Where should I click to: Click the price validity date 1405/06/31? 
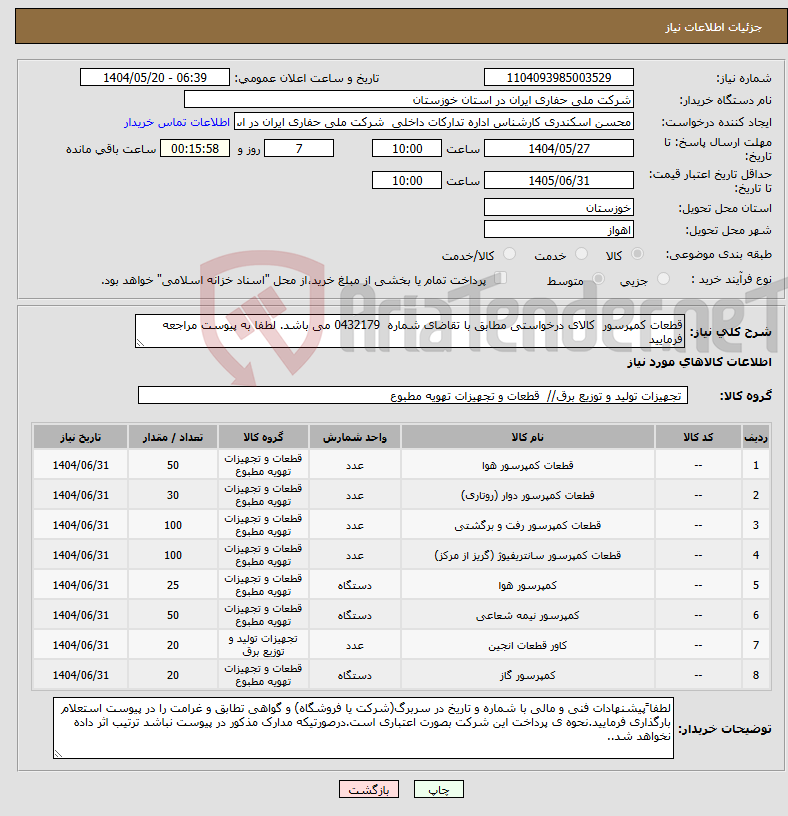click(558, 181)
